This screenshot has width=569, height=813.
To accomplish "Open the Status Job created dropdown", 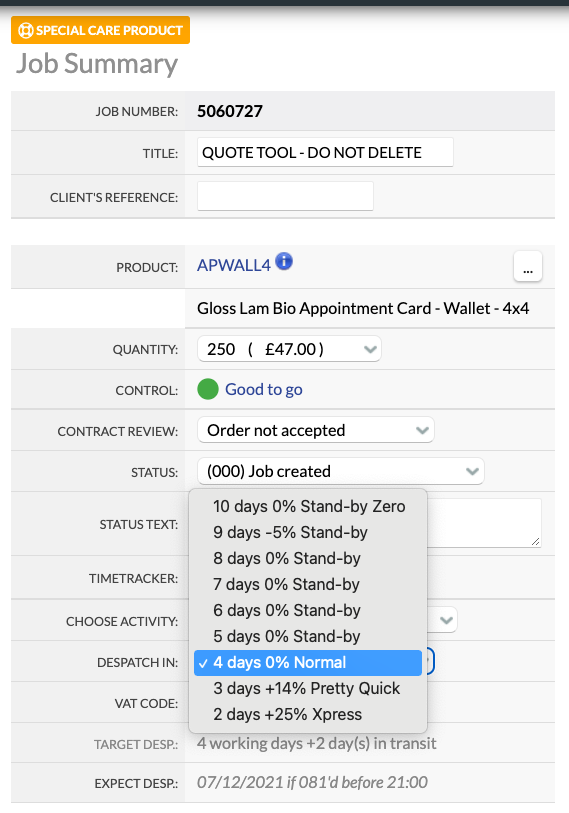I will (x=340, y=471).
